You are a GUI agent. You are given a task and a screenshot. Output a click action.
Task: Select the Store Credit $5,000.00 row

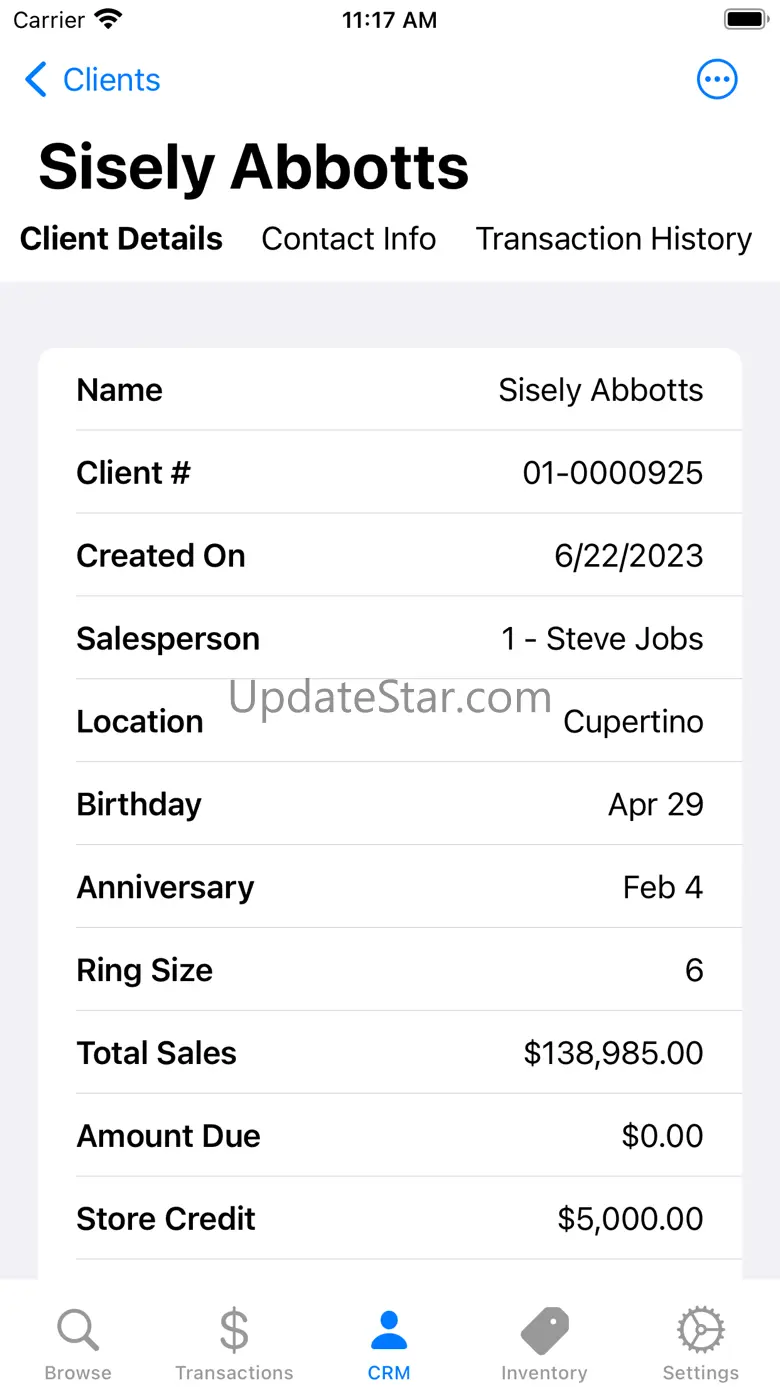pos(390,1218)
